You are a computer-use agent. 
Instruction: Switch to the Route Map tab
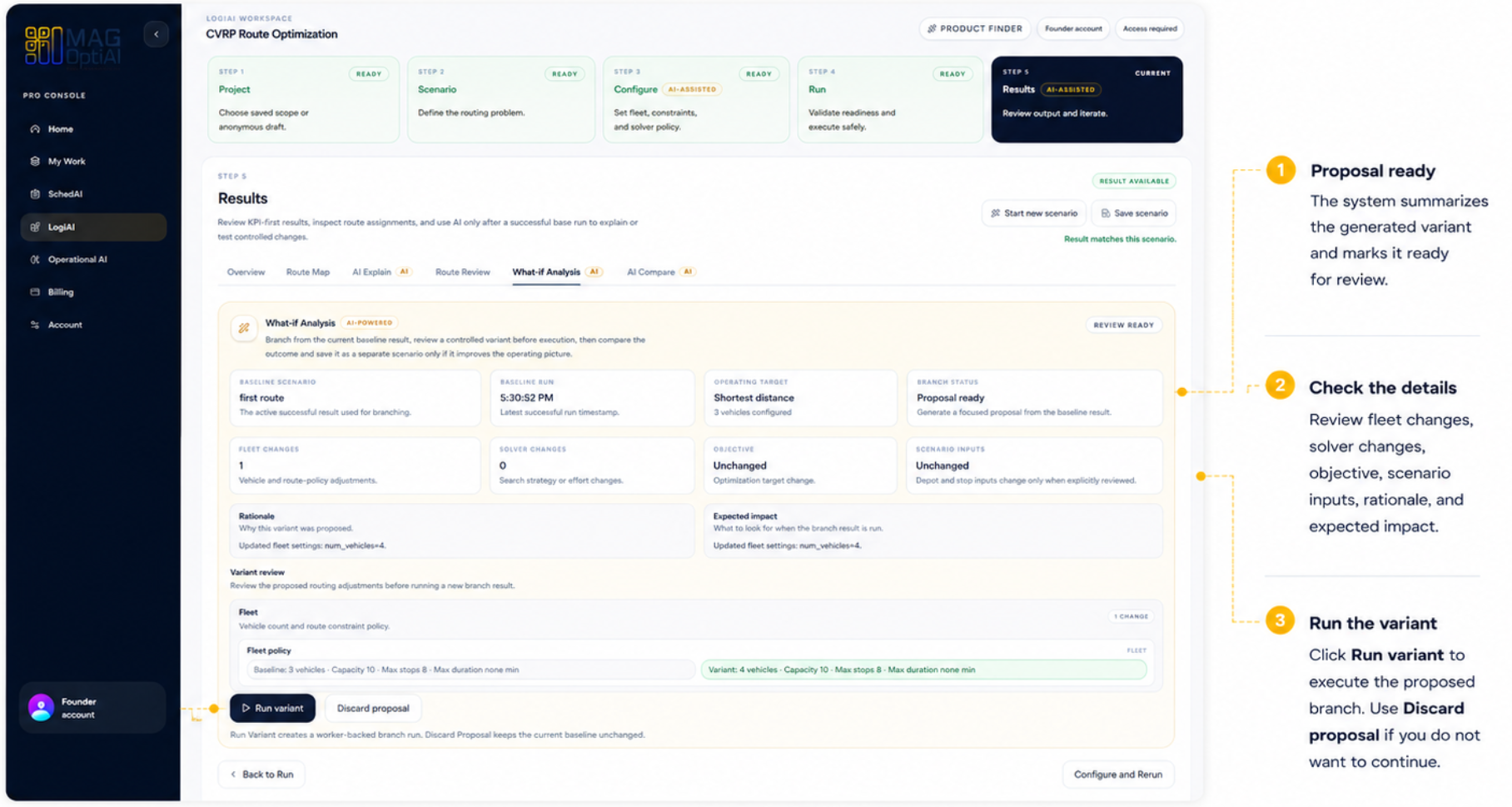pyautogui.click(x=308, y=272)
